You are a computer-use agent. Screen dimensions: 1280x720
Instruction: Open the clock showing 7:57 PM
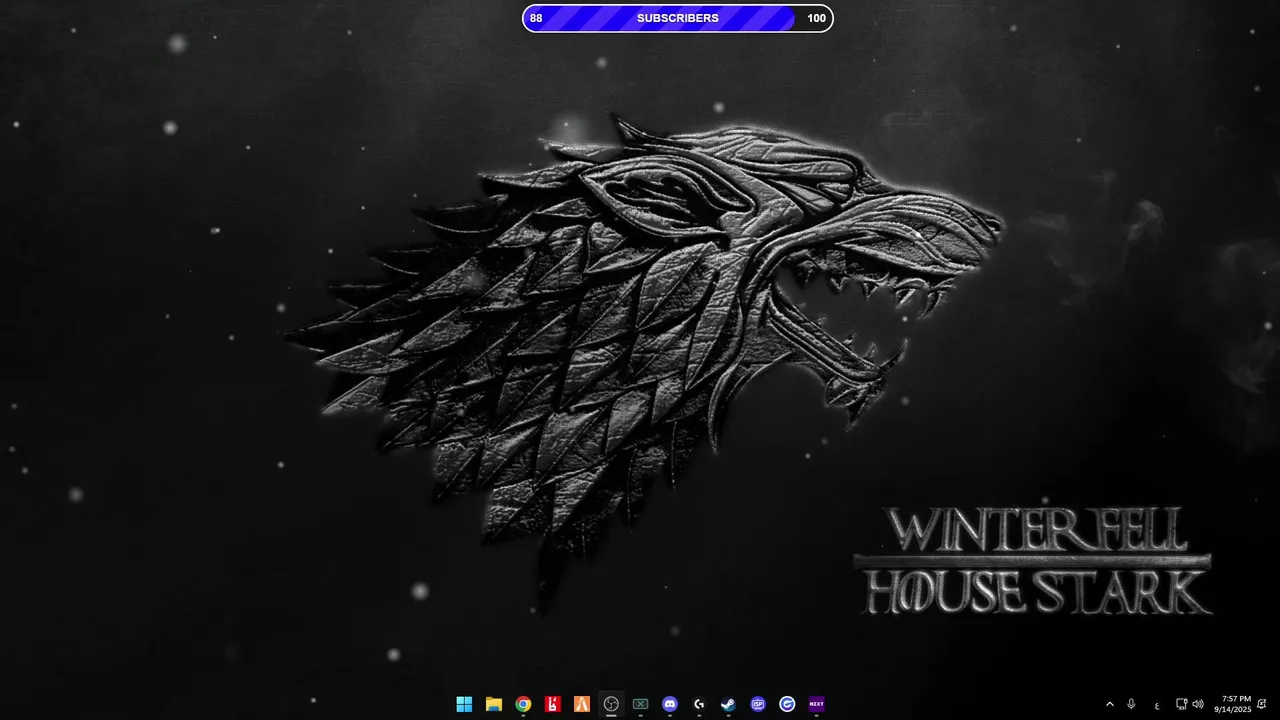pyautogui.click(x=1232, y=704)
